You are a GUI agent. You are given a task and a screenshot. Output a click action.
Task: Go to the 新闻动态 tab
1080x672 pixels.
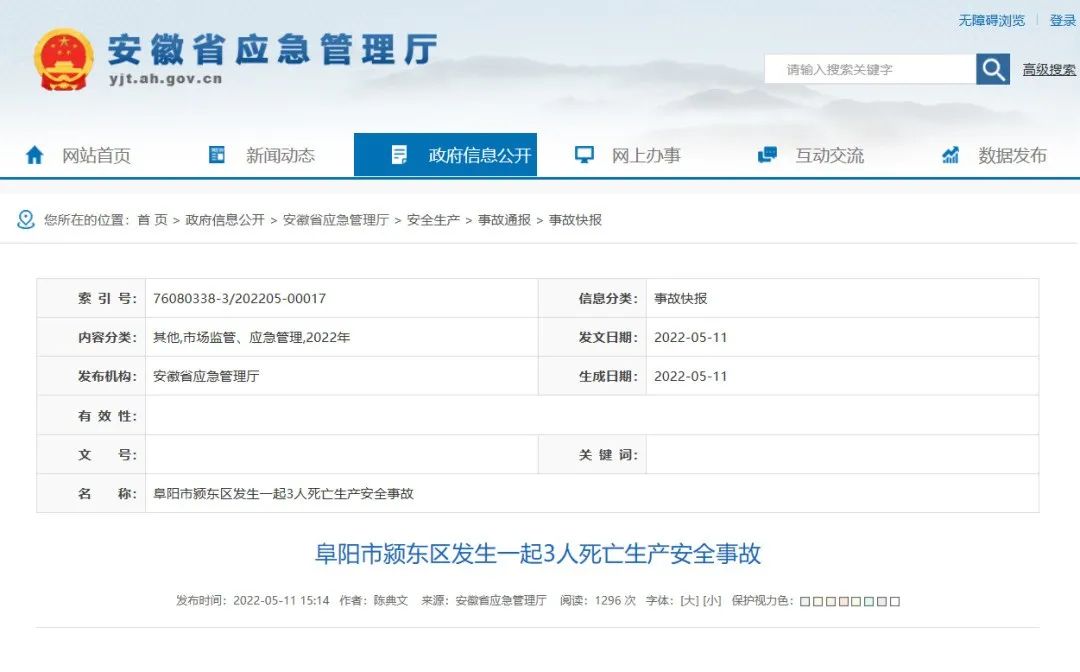[x=262, y=155]
